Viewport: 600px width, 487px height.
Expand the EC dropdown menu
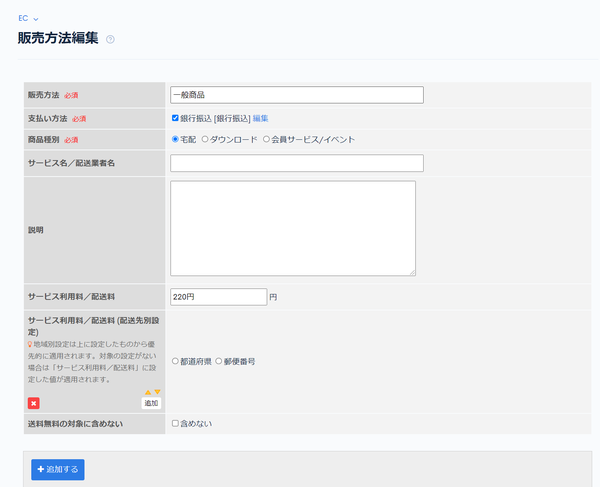pos(28,18)
